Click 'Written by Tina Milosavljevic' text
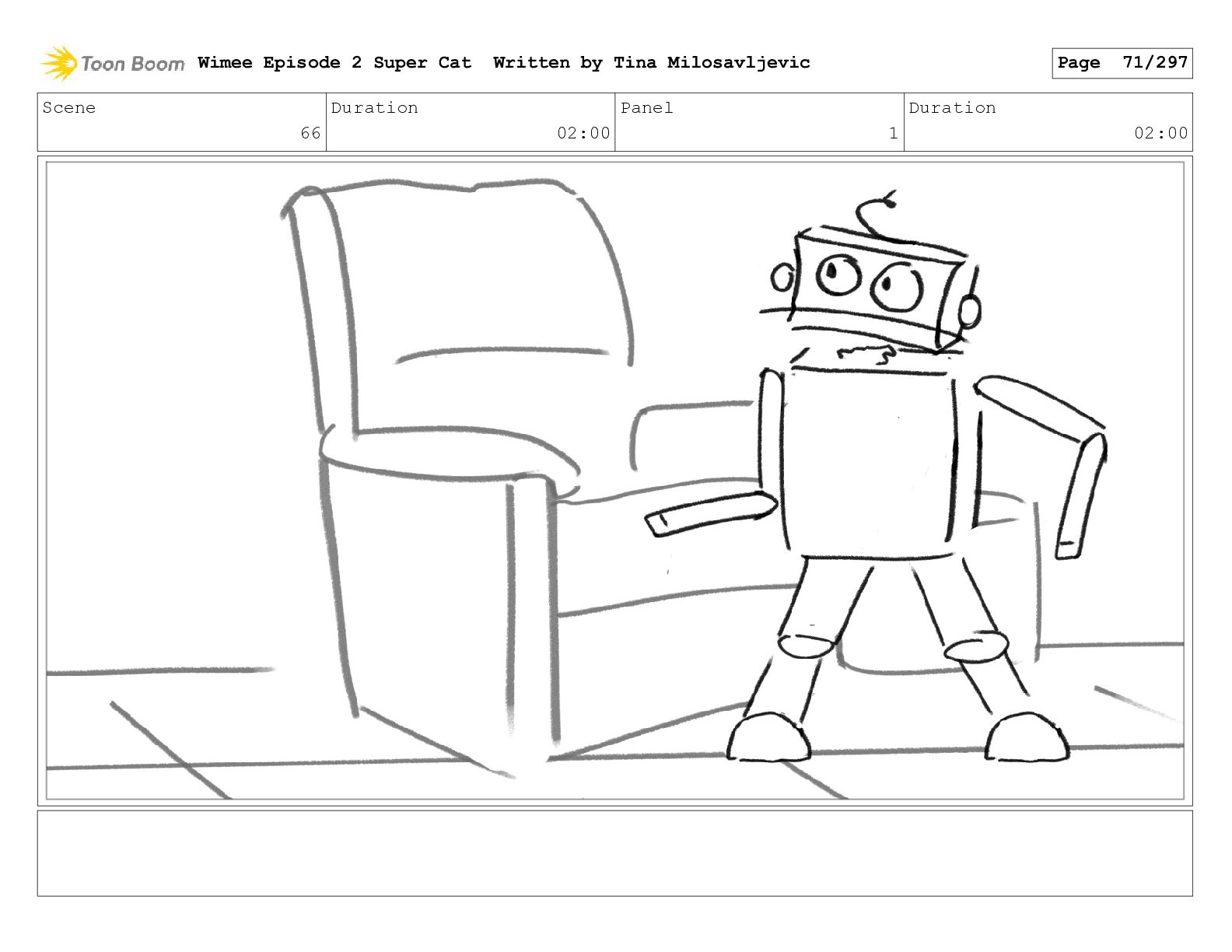This screenshot has height=952, width=1232. 652,62
